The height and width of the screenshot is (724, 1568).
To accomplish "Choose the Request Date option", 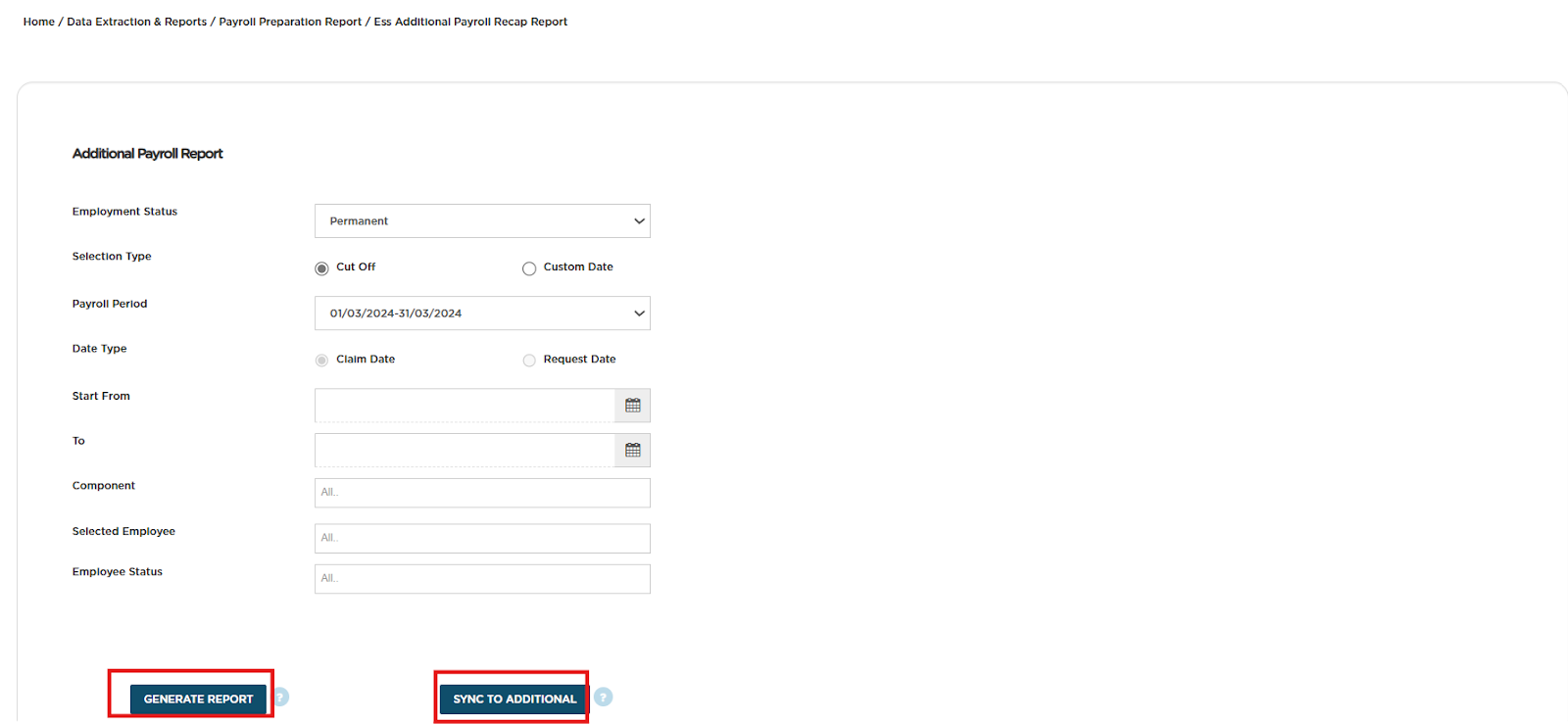I will point(529,361).
